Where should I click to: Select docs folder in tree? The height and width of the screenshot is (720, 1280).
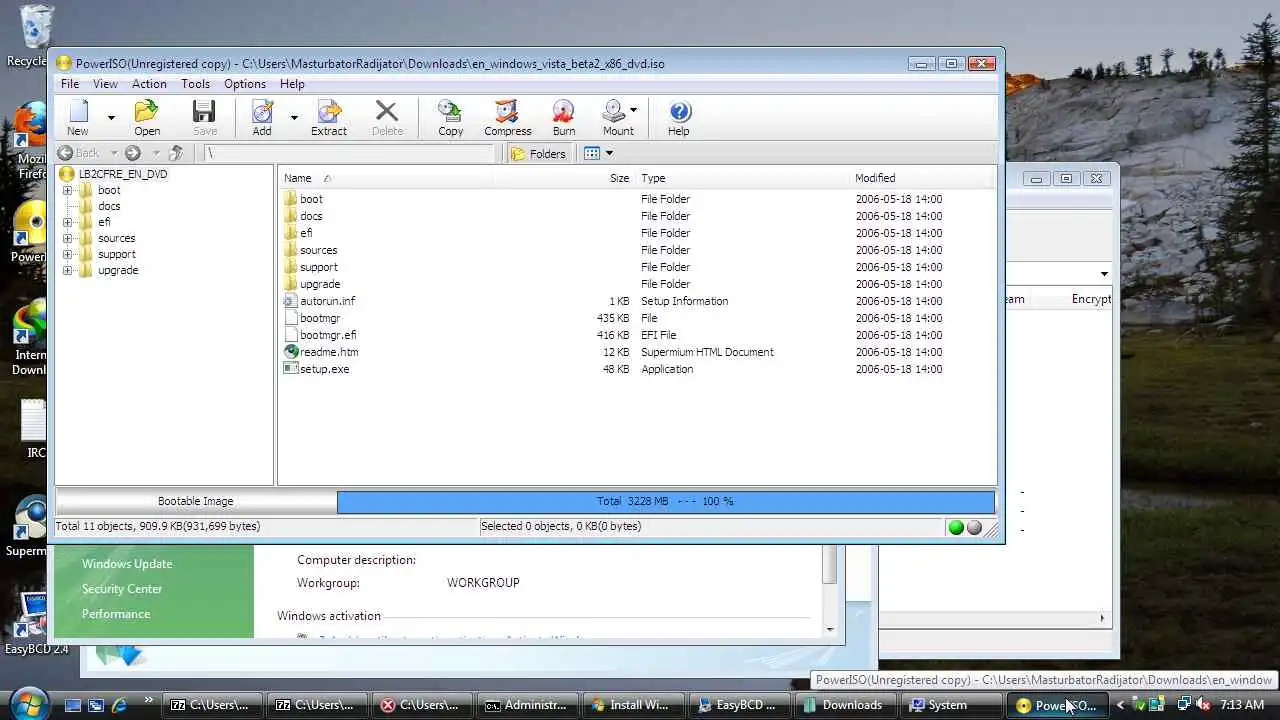(x=109, y=206)
